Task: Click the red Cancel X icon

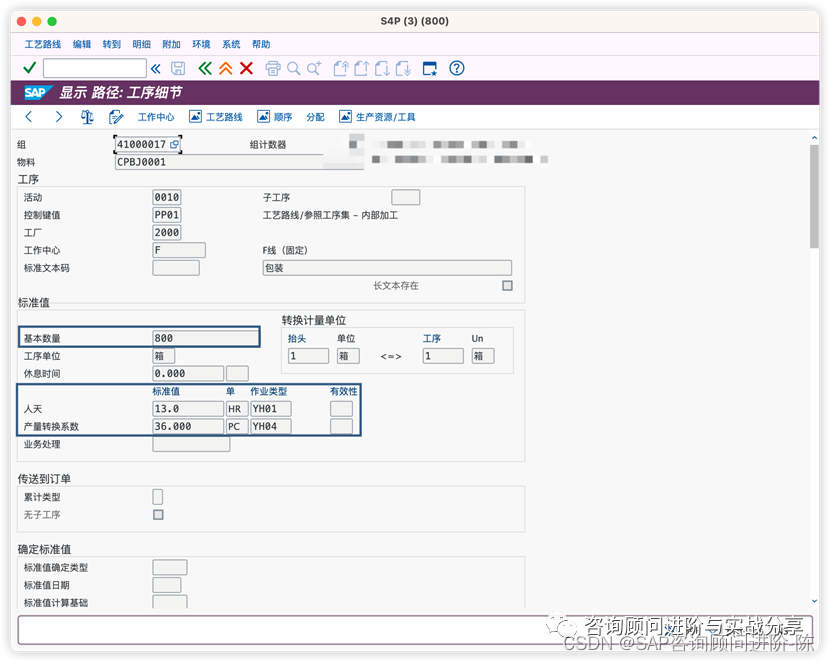Action: (246, 68)
